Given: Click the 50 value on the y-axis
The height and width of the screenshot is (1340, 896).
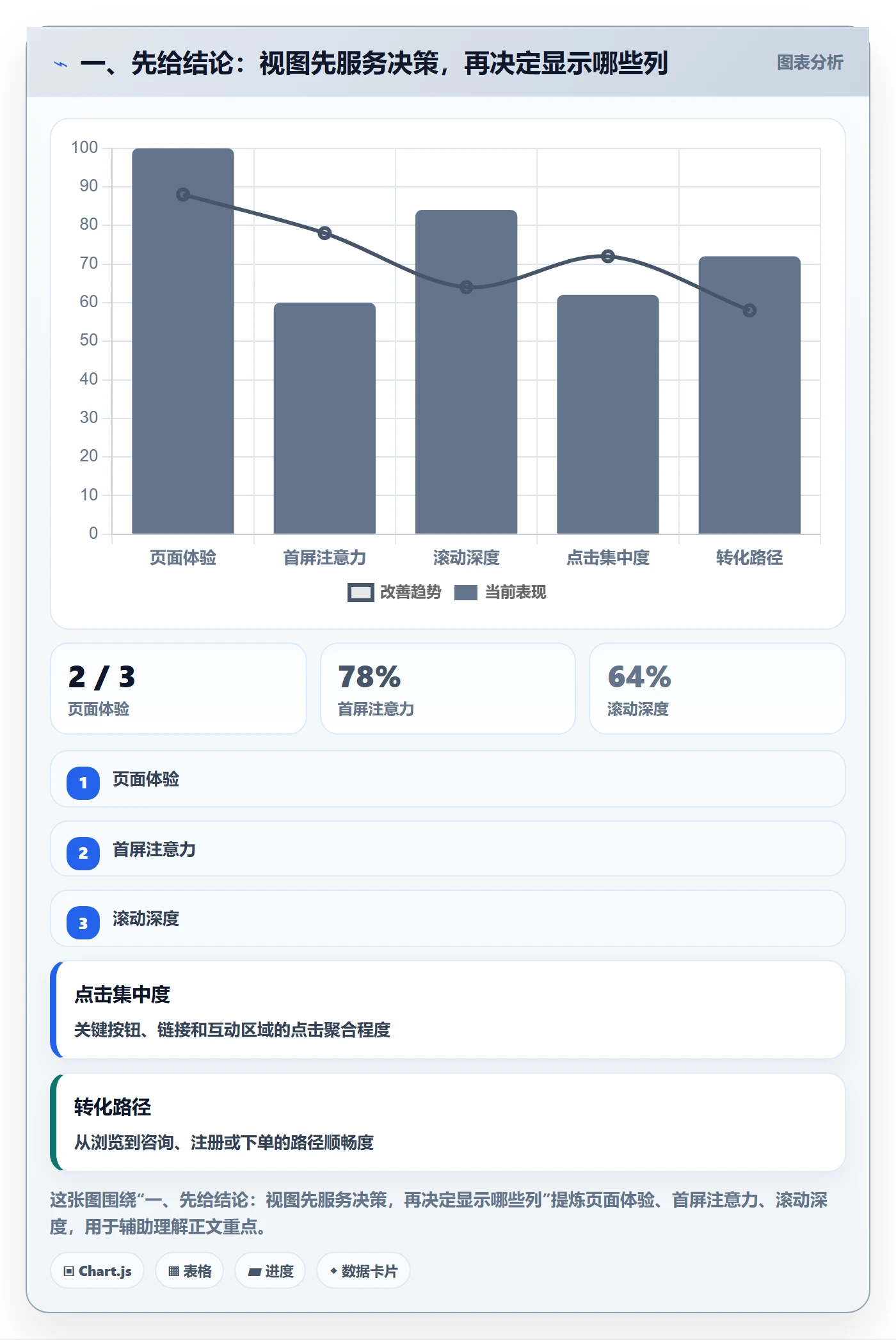Looking at the screenshot, I should point(89,340).
